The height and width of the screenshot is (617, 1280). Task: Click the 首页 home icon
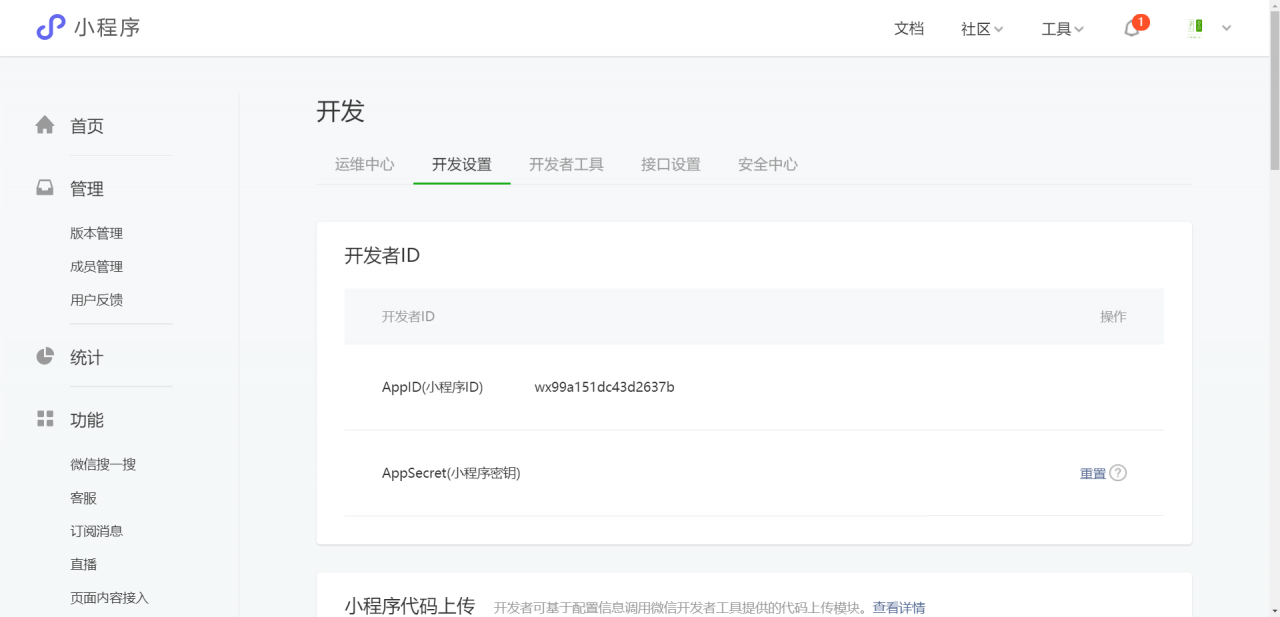pos(45,125)
